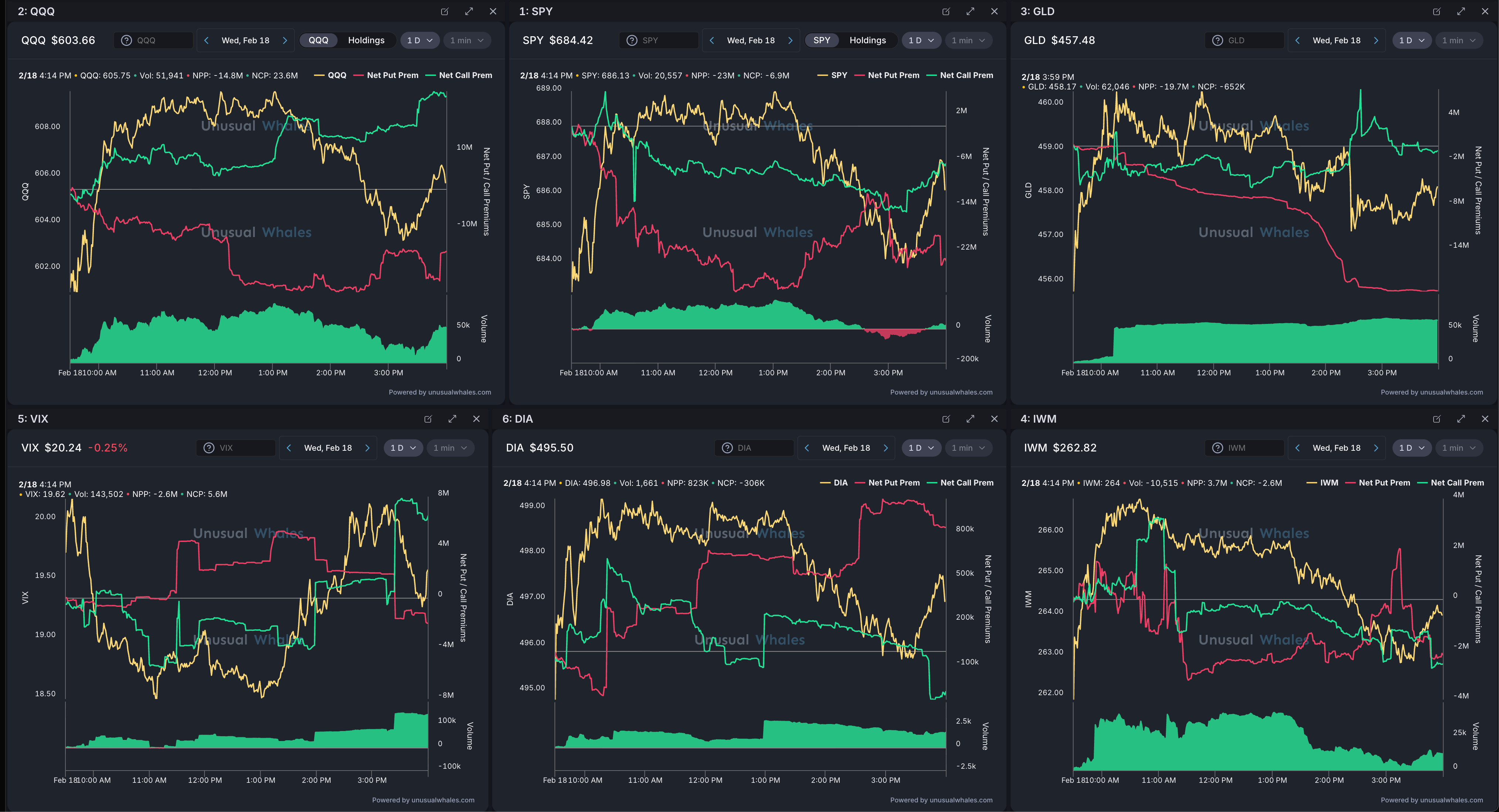Toggle the DIA price line in legend
Screen dimensions: 1499x812
pyautogui.click(x=840, y=483)
